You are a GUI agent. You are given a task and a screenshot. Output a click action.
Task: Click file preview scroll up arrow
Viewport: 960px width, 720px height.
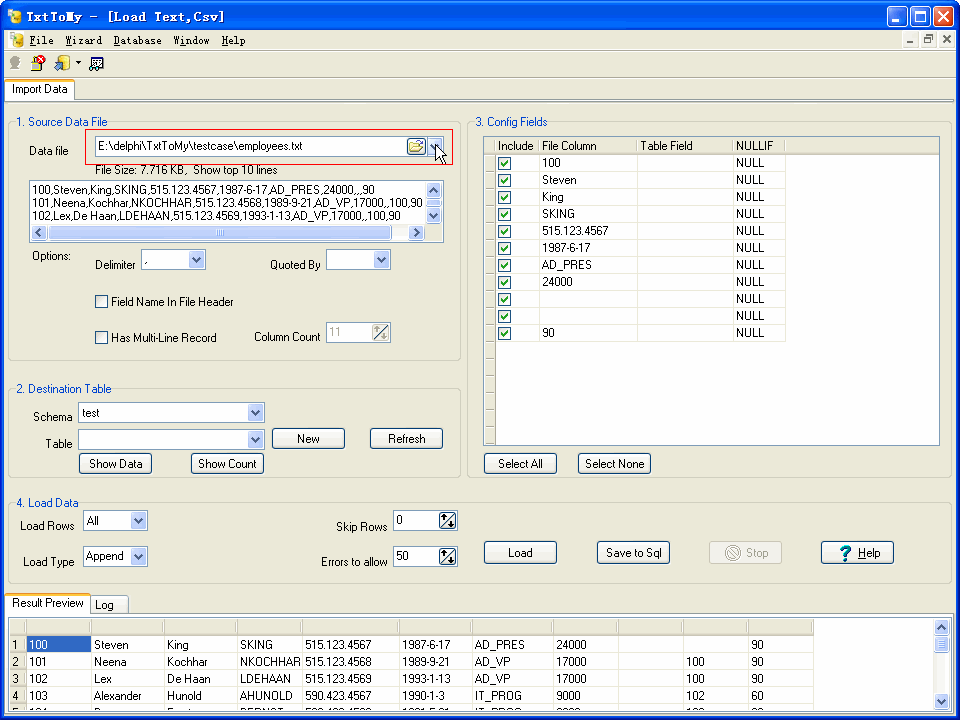tap(433, 190)
